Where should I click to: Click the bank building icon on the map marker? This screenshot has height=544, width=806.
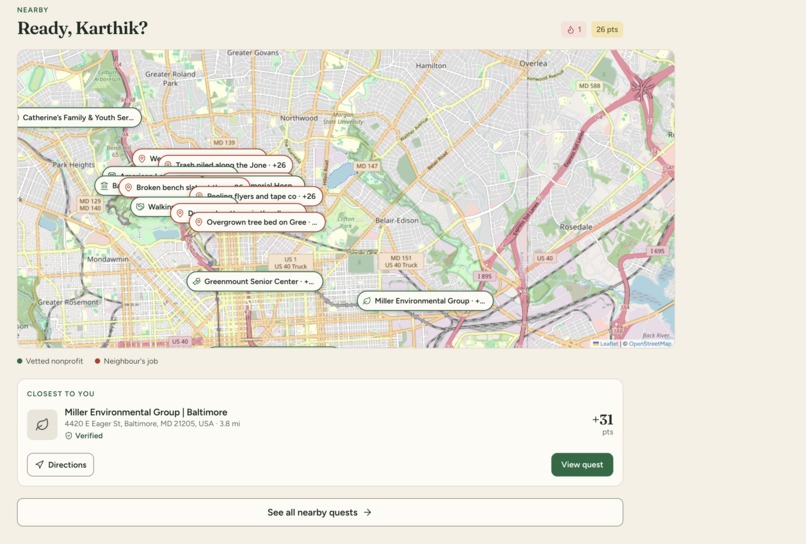click(x=104, y=186)
